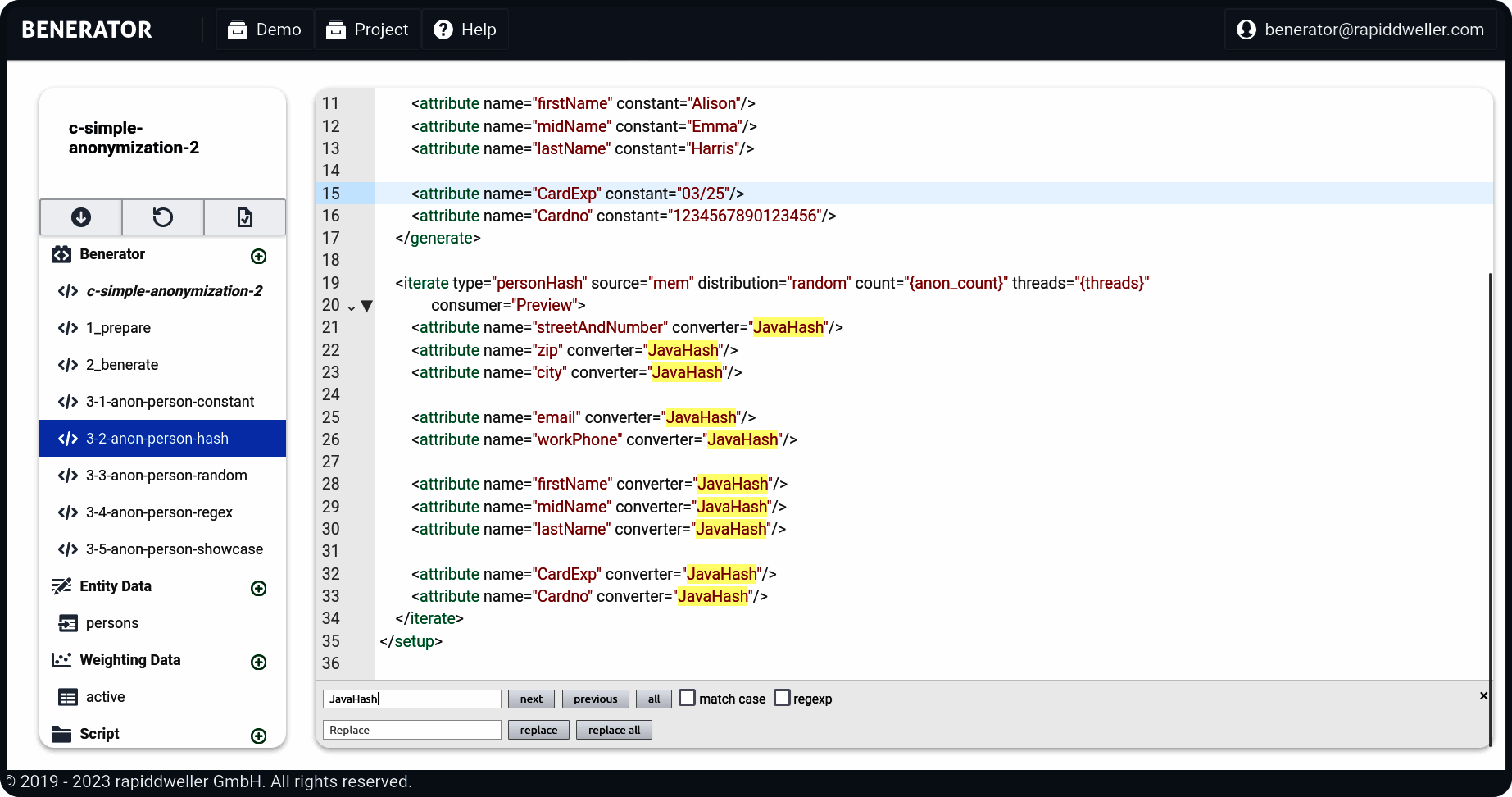Open the Help menu
1512x797 pixels.
point(465,30)
